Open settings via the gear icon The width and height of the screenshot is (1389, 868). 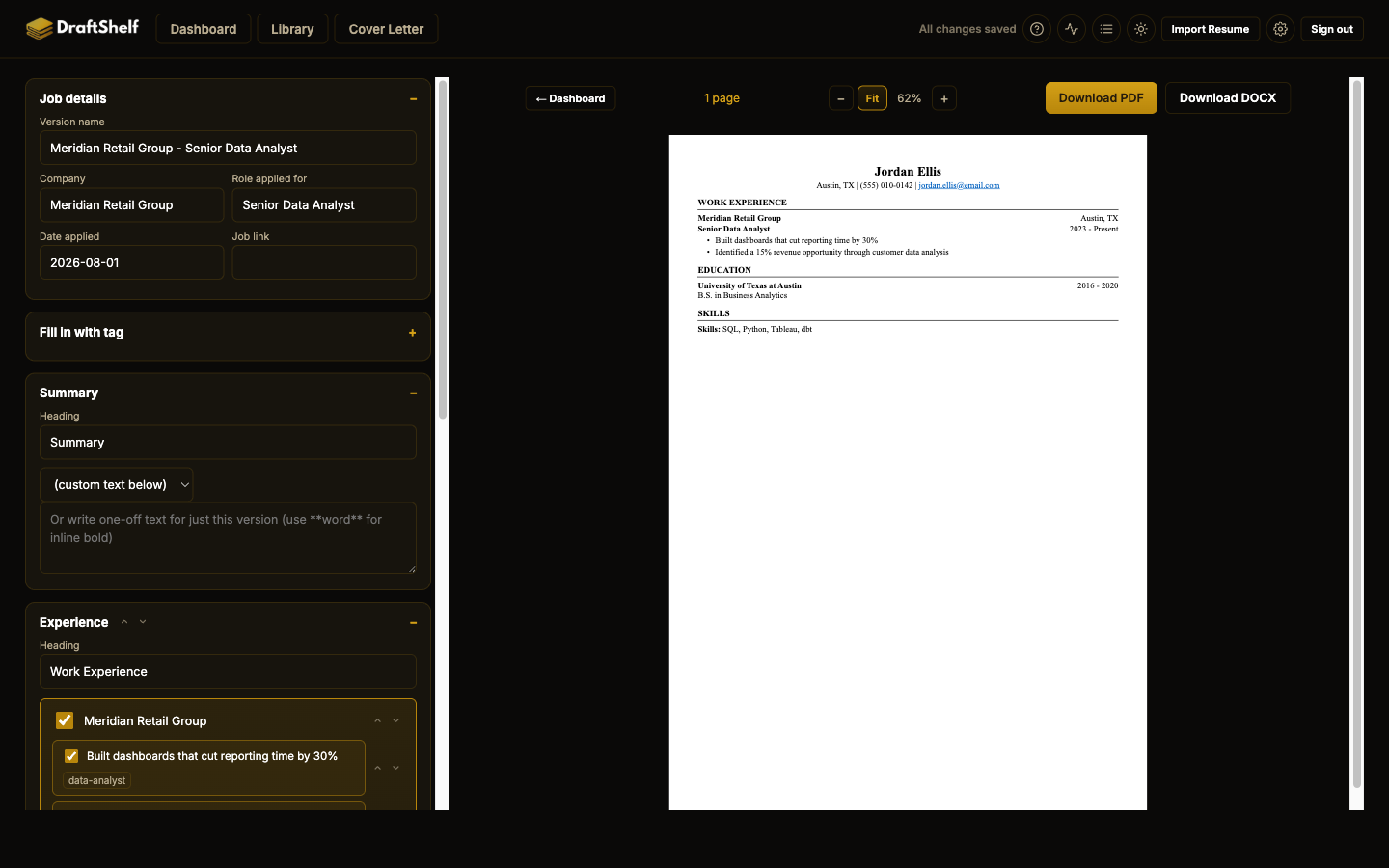click(1280, 29)
